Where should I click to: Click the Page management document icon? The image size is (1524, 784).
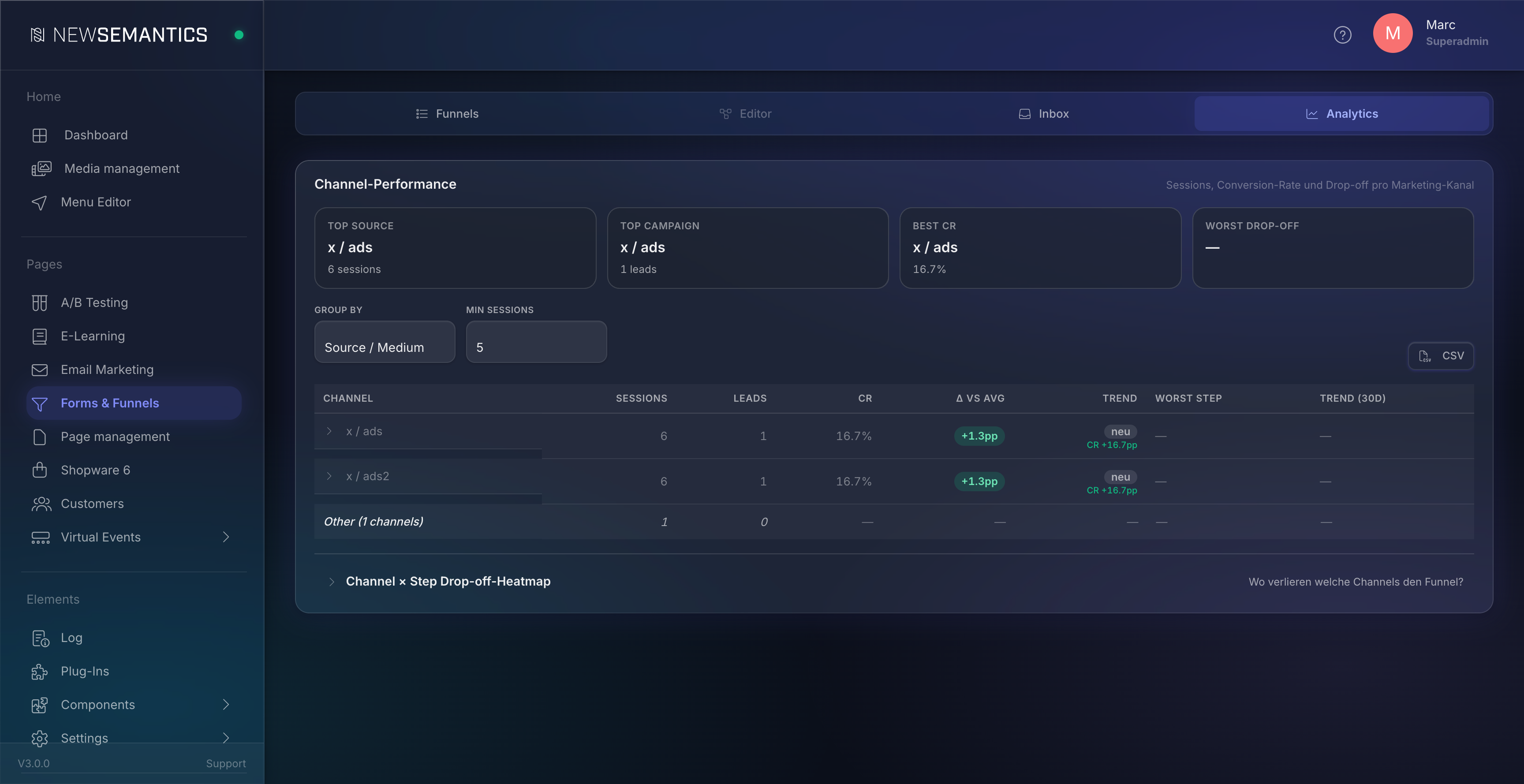[x=40, y=437]
